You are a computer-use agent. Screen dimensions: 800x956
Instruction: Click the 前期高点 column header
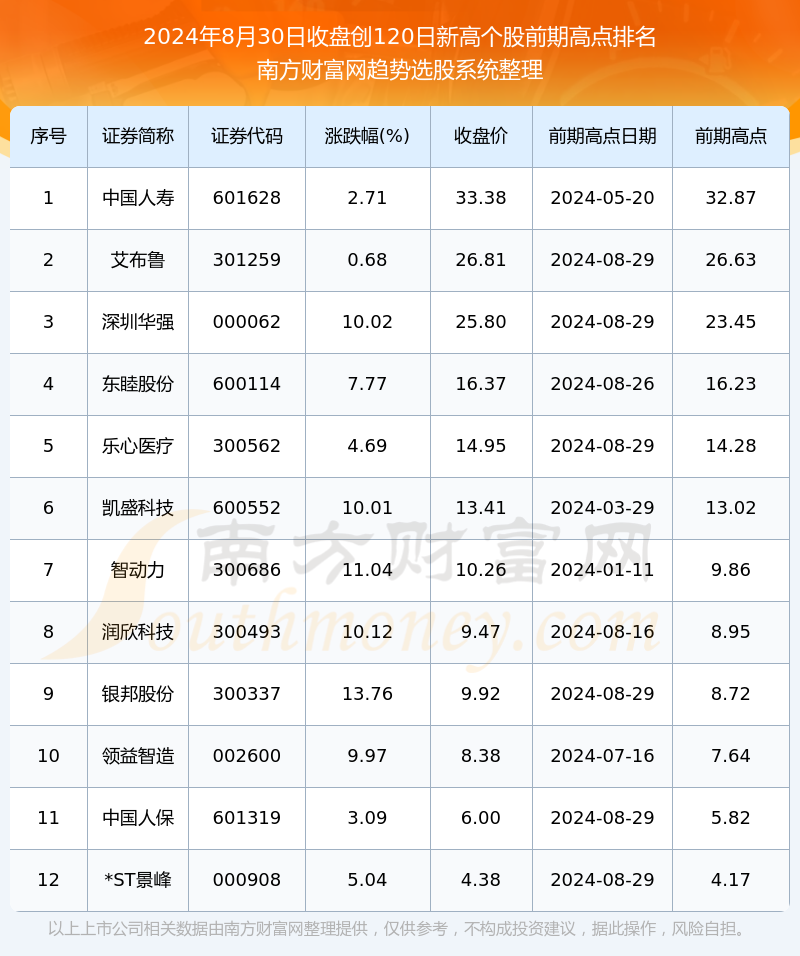point(730,136)
